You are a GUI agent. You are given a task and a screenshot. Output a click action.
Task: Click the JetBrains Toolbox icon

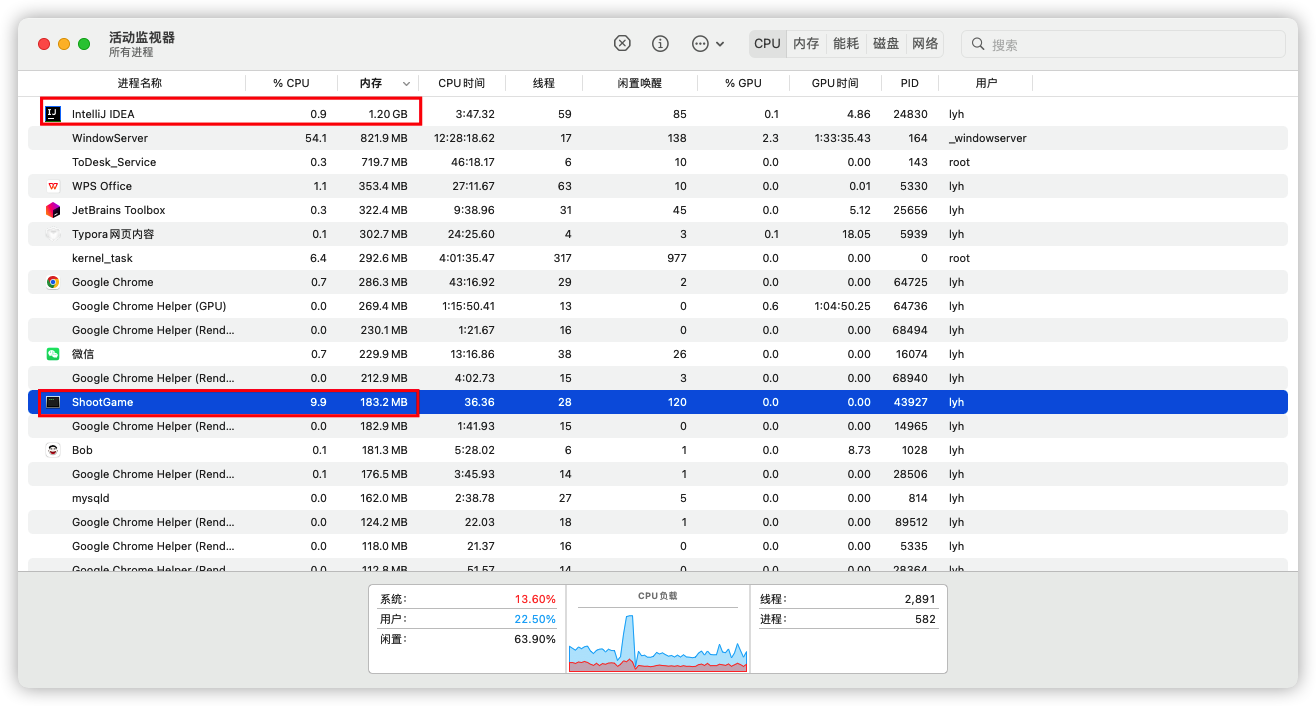click(53, 210)
